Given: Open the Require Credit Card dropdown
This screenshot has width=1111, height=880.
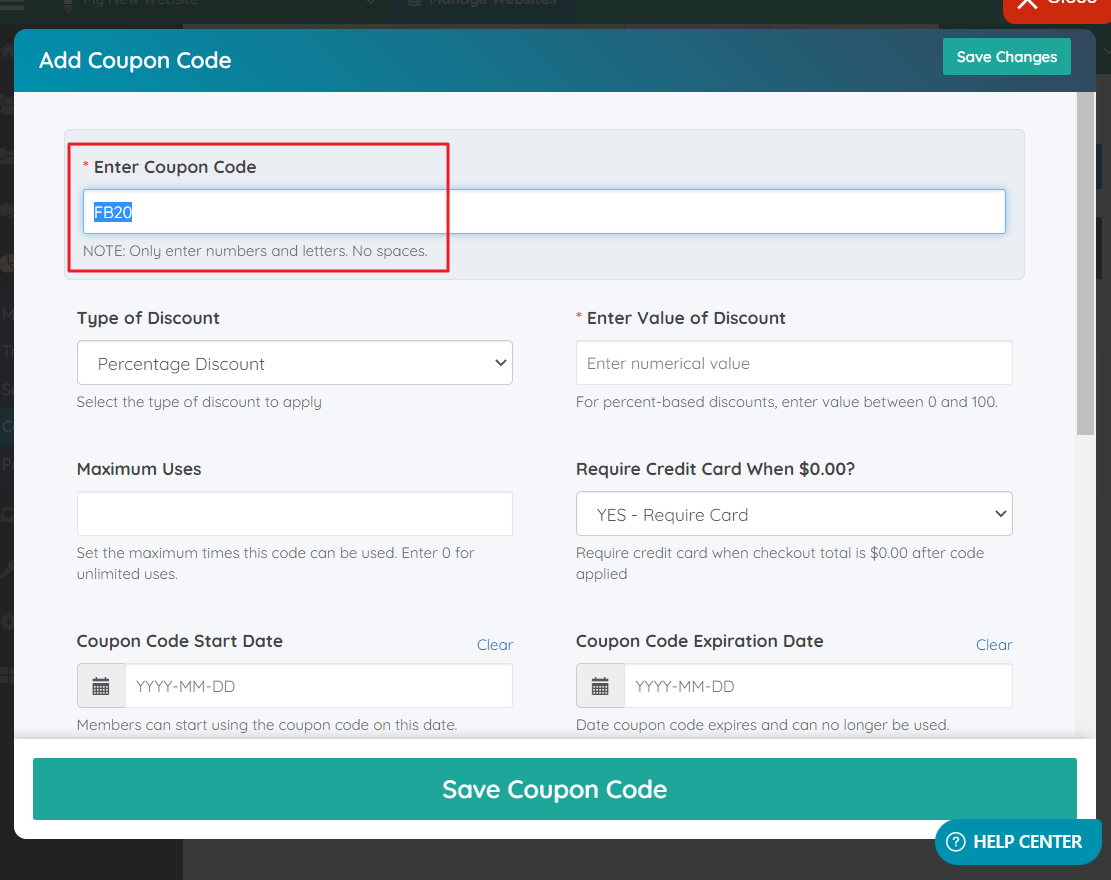Looking at the screenshot, I should (793, 513).
